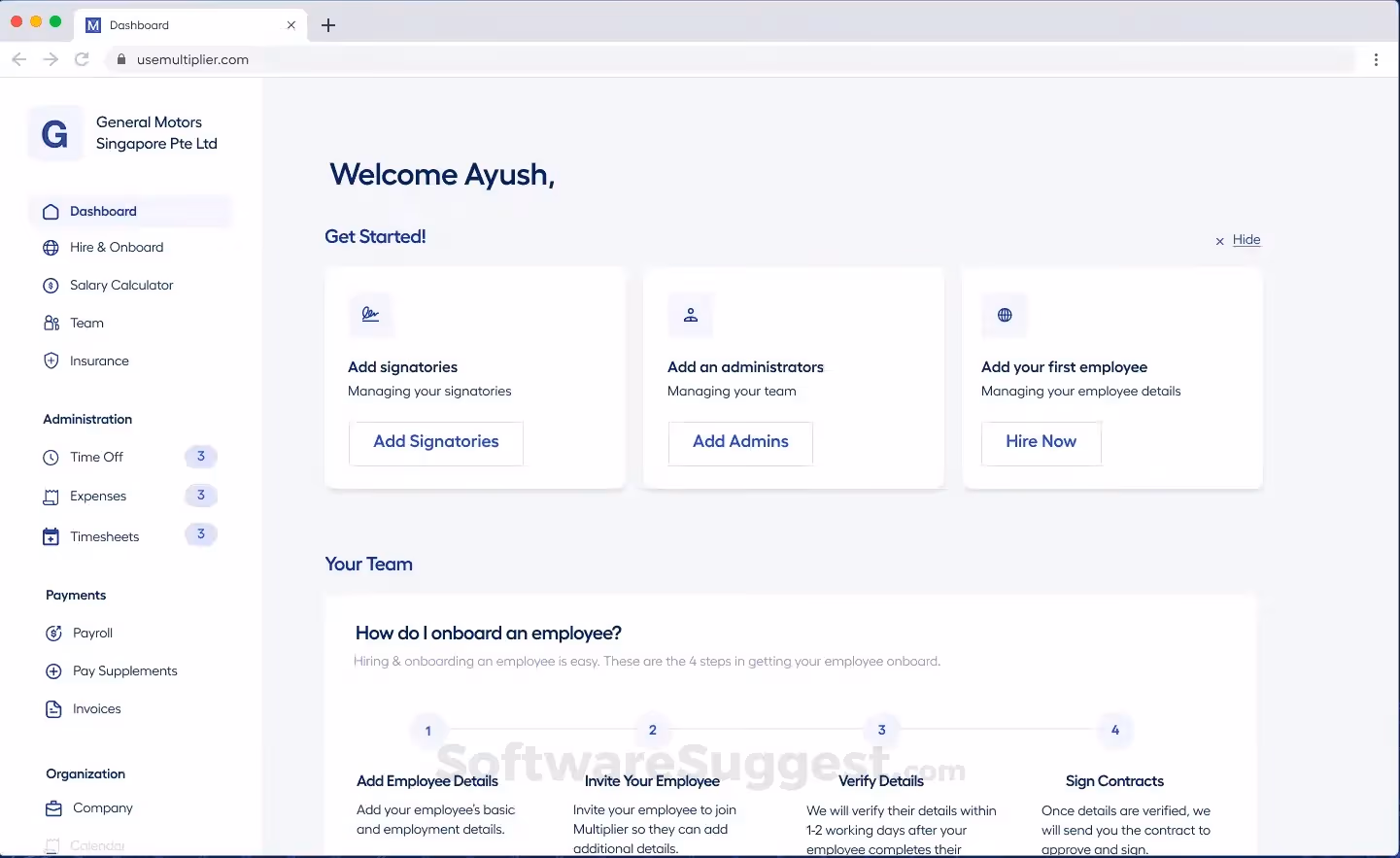Open Payroll under Payments

tap(92, 634)
